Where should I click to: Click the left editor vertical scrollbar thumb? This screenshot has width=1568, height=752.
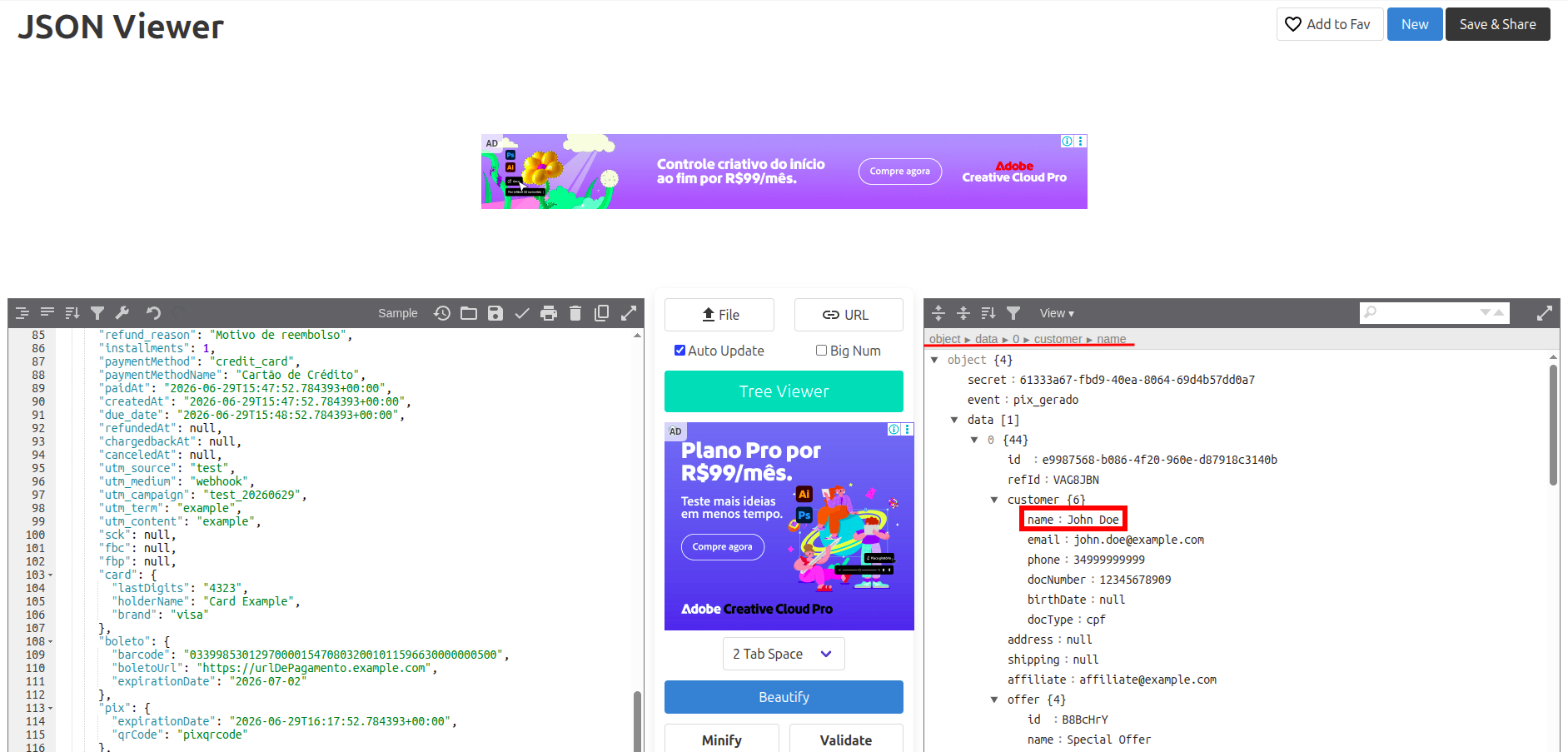[x=637, y=721]
